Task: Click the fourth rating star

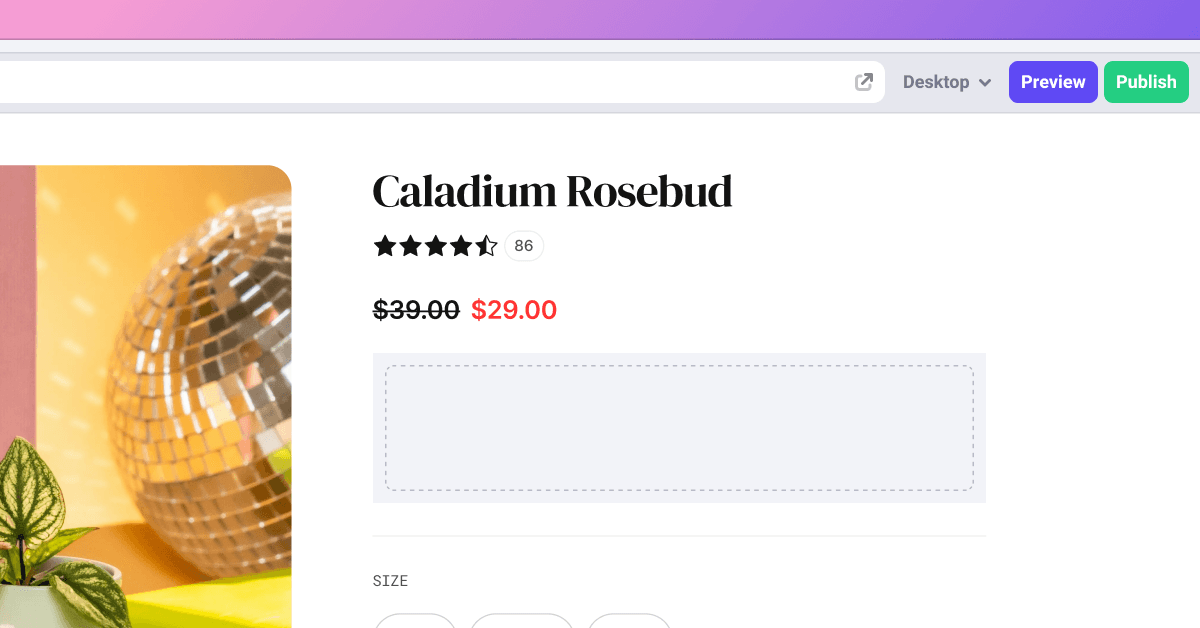Action: point(461,246)
